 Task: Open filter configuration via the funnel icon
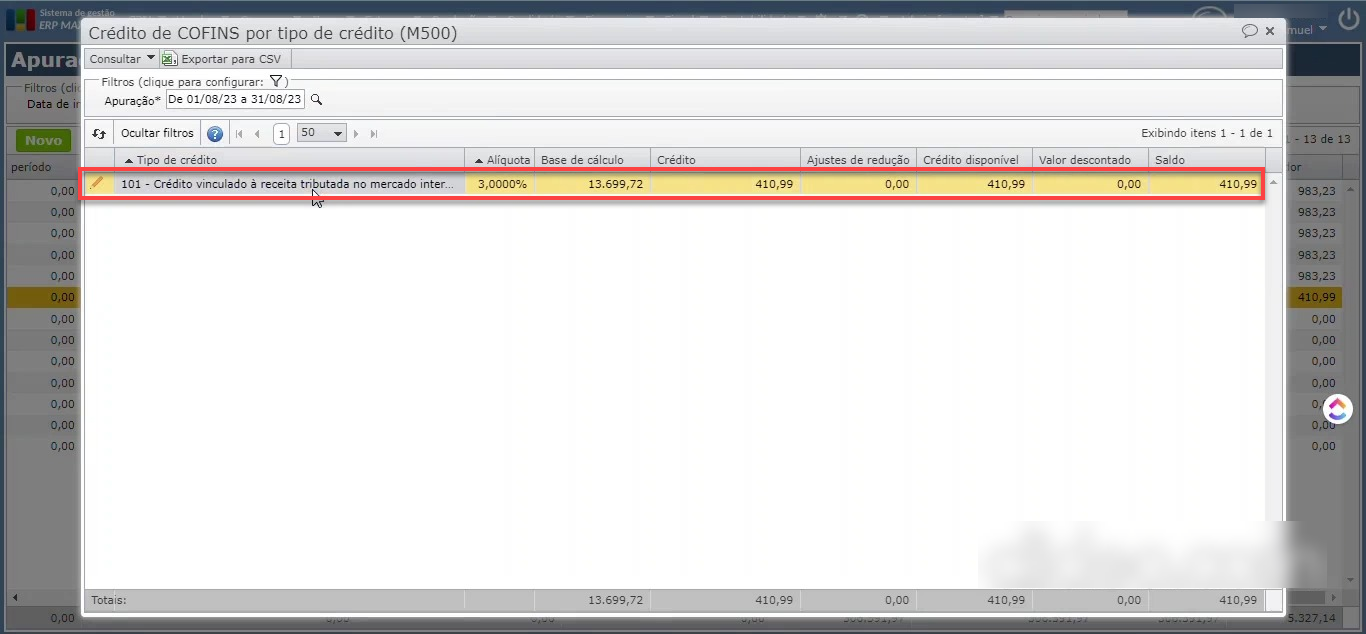[278, 82]
